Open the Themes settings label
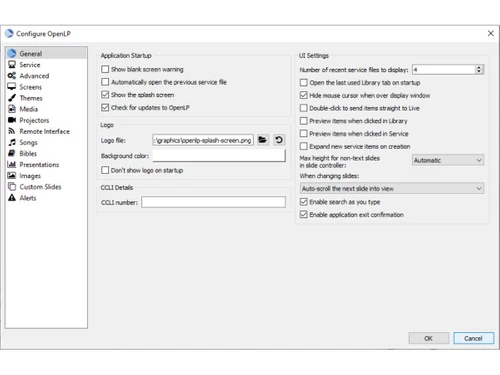The height and width of the screenshot is (375, 500). (x=31, y=98)
